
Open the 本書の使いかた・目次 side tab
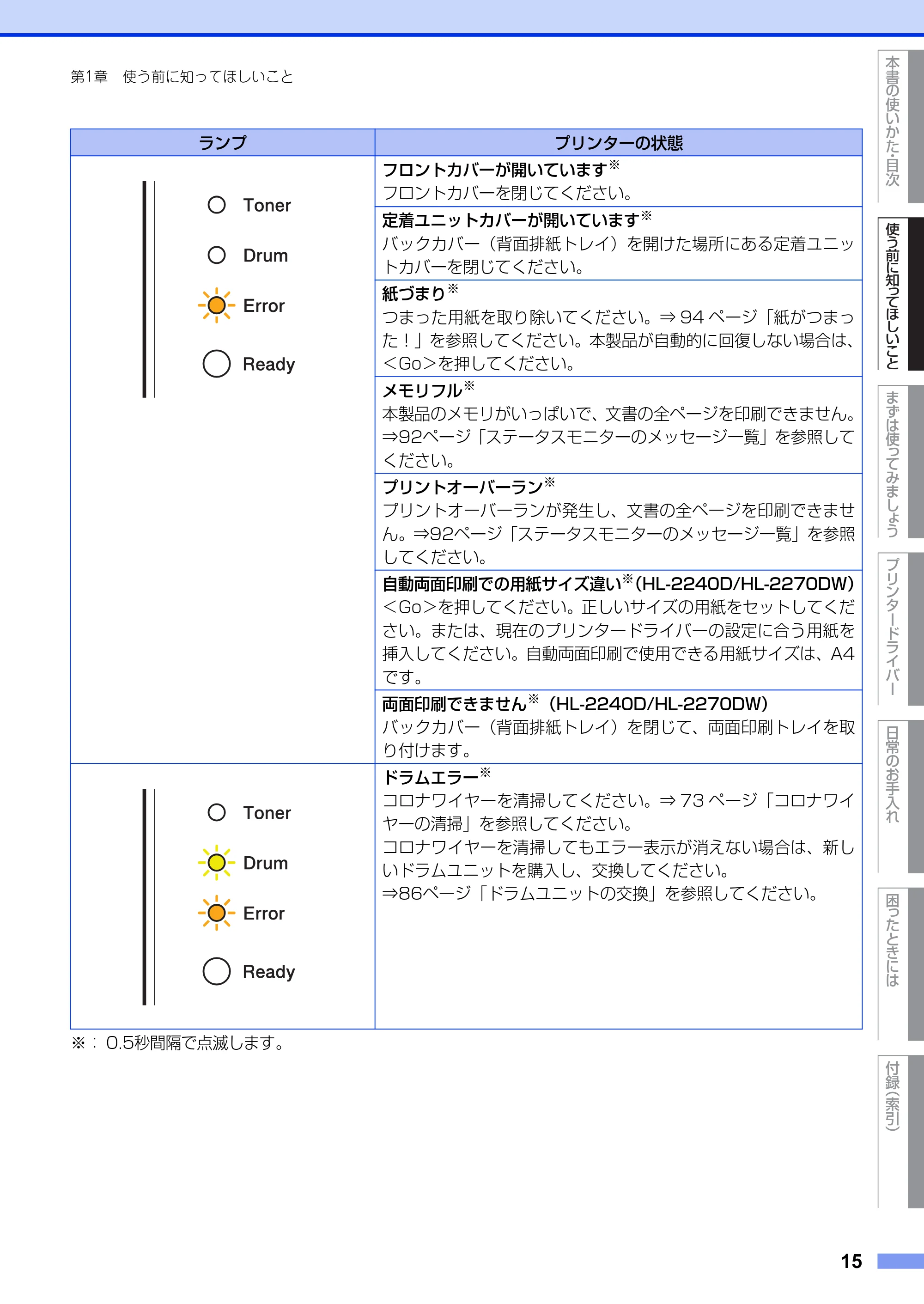click(900, 126)
